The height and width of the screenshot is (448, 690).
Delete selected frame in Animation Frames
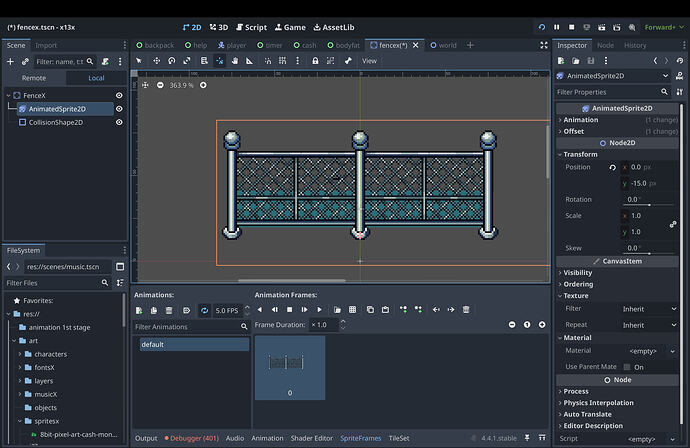[466, 310]
